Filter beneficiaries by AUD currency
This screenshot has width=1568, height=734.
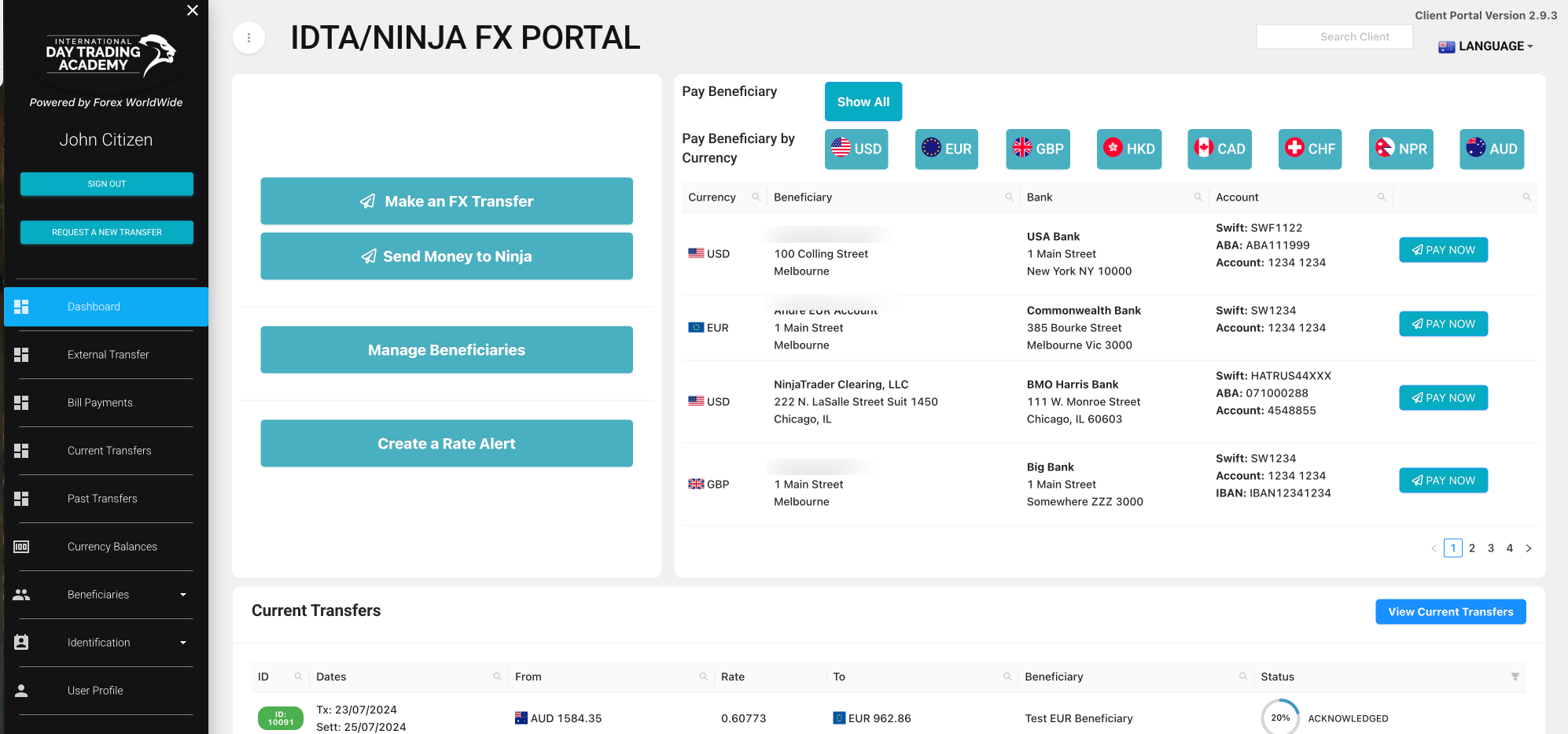[x=1491, y=149]
